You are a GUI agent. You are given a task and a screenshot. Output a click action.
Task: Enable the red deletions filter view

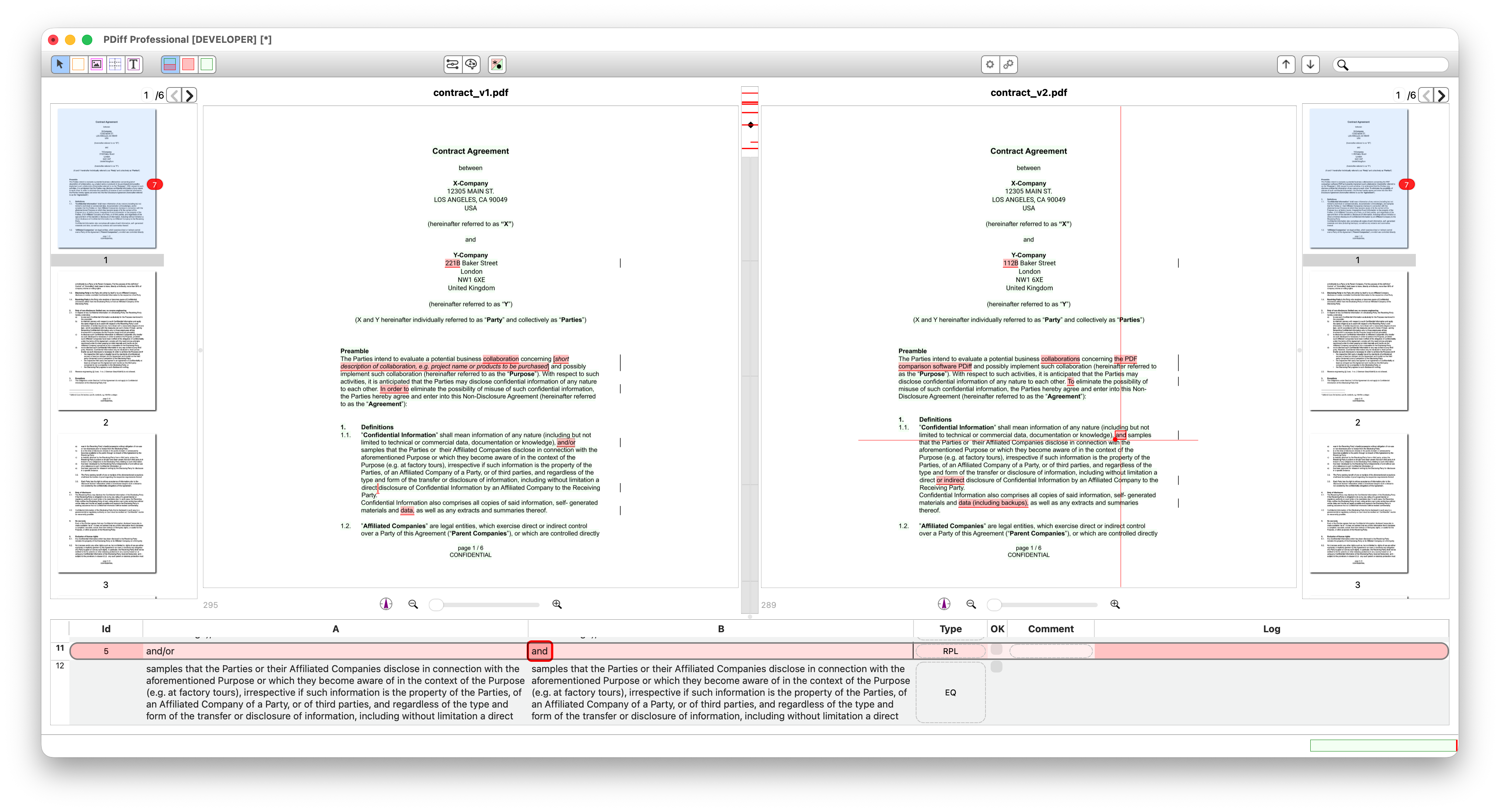[x=187, y=65]
